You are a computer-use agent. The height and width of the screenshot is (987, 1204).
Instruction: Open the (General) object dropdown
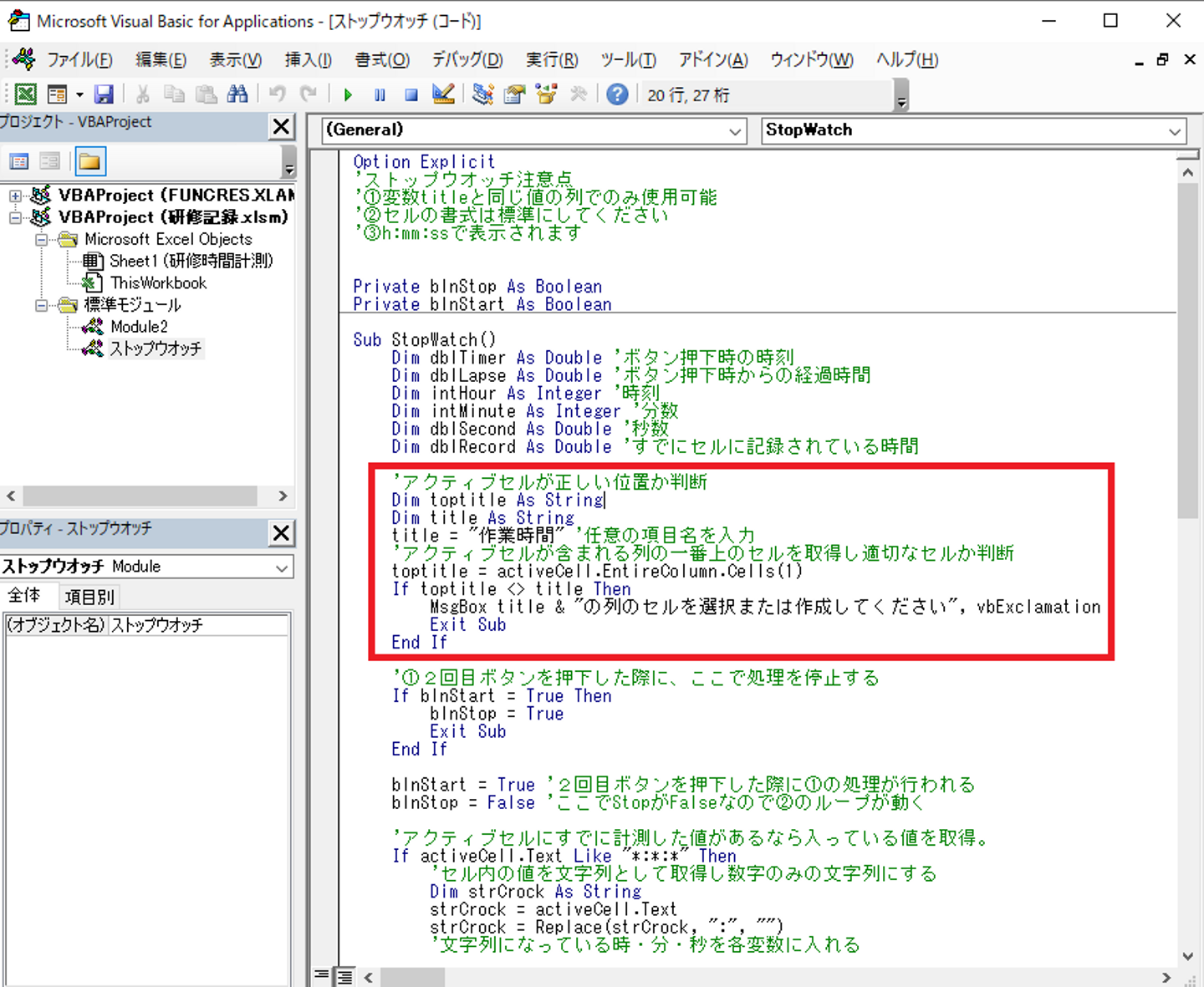click(x=735, y=131)
